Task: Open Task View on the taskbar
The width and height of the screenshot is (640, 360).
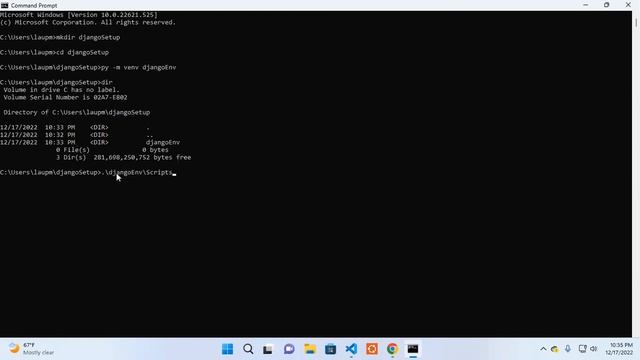Action: coord(268,349)
